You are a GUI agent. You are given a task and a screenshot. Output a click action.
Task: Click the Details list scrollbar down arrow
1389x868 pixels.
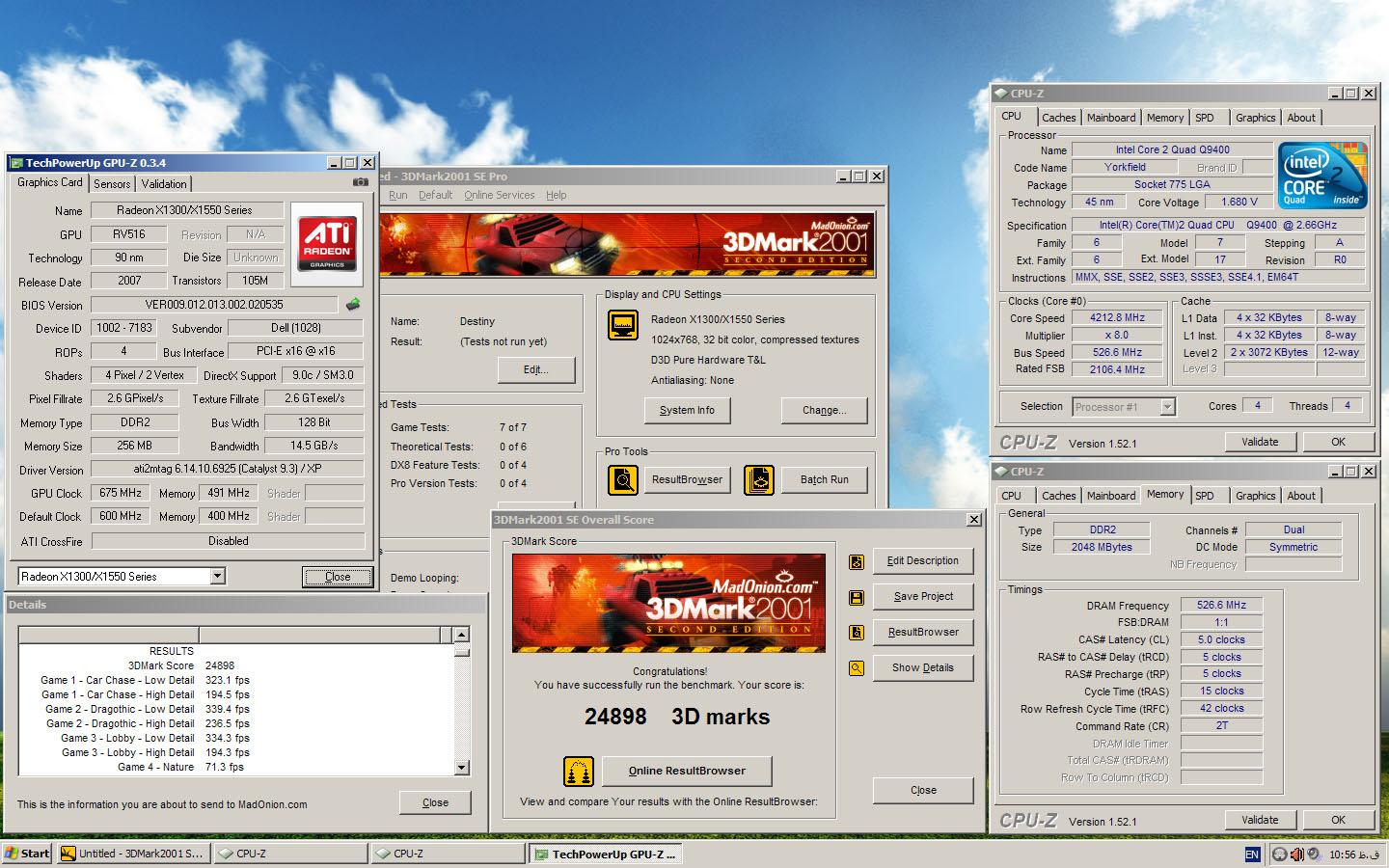pos(461,768)
